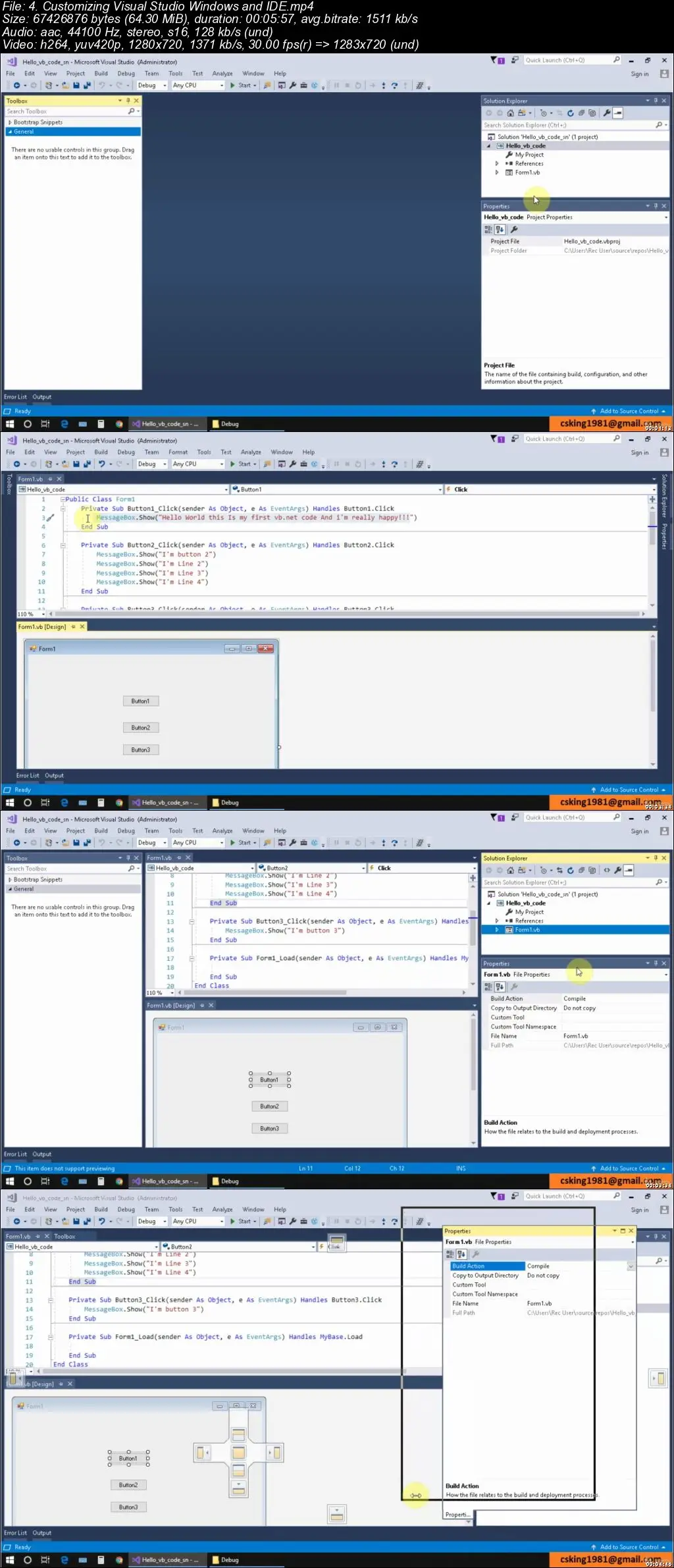Open collapsed Toolbox side tab in second frame
The height and width of the screenshot is (1568, 674).
point(9,484)
